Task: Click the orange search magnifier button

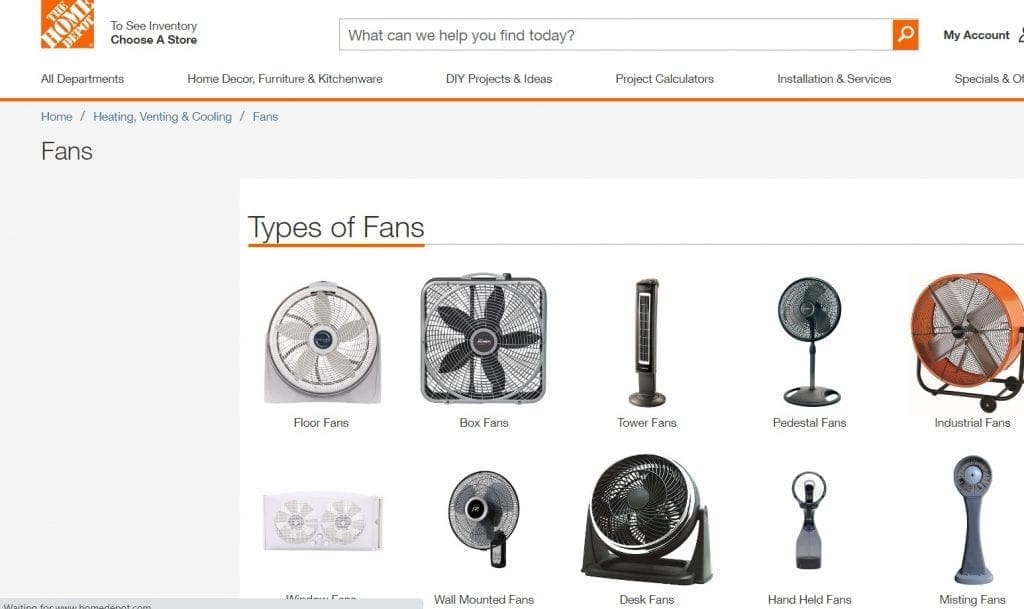Action: (x=905, y=35)
